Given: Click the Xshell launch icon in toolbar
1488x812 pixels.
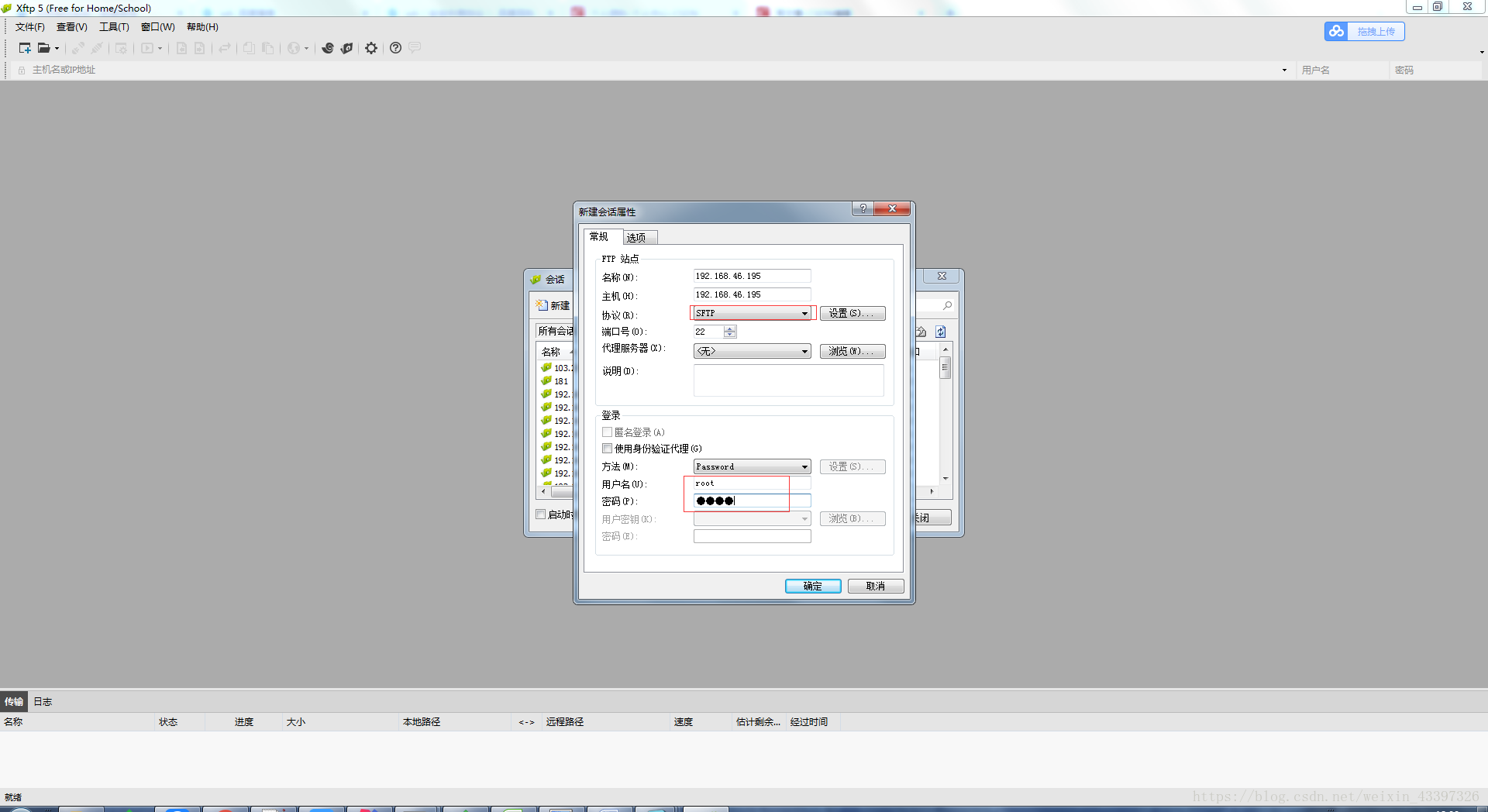Looking at the screenshot, I should tap(328, 48).
